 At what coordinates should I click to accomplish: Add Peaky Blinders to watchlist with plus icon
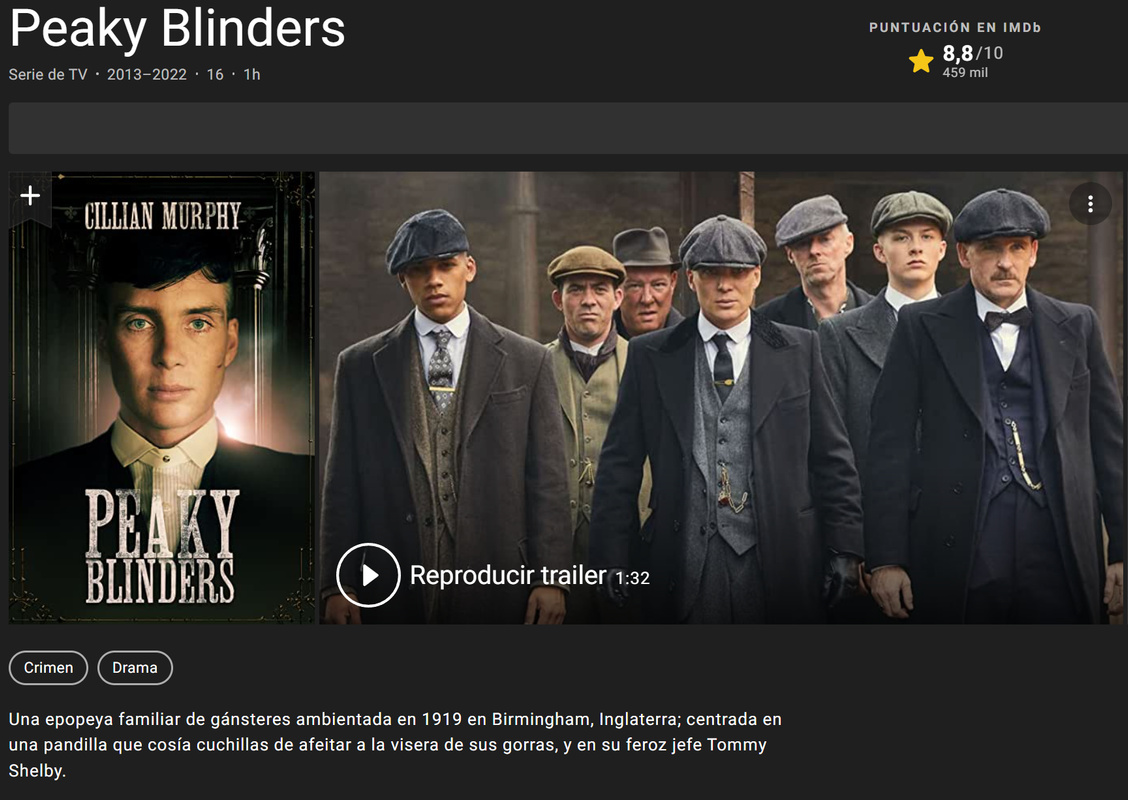point(30,196)
